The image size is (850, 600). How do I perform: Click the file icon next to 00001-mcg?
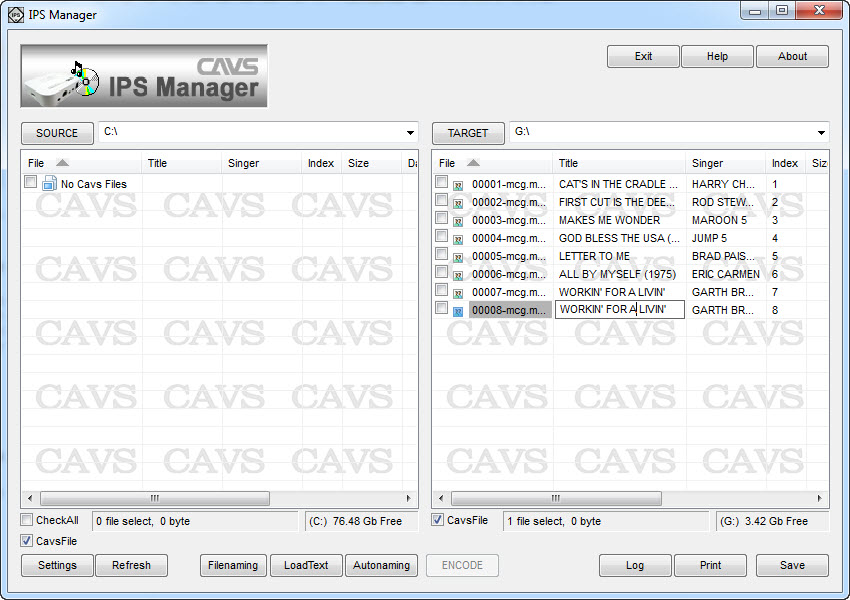459,185
